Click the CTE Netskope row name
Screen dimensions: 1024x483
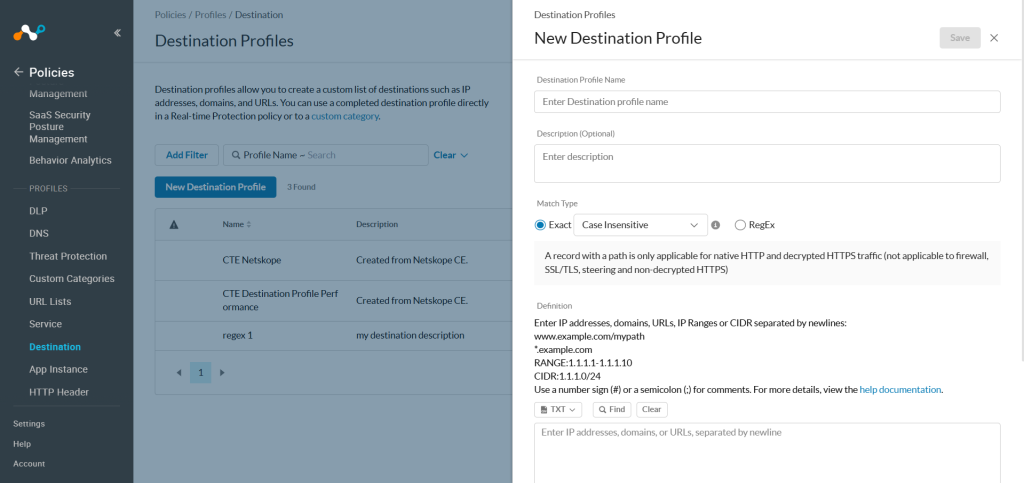[251, 260]
